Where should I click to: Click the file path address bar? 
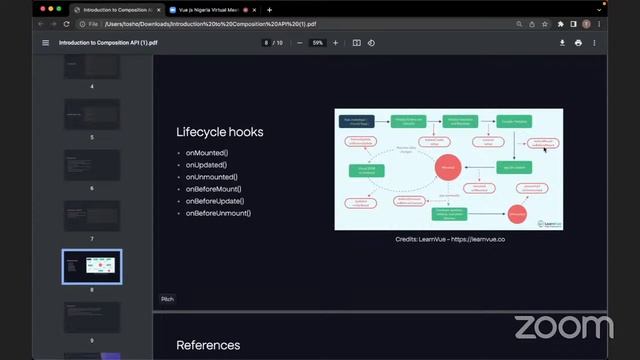pyautogui.click(x=210, y=24)
